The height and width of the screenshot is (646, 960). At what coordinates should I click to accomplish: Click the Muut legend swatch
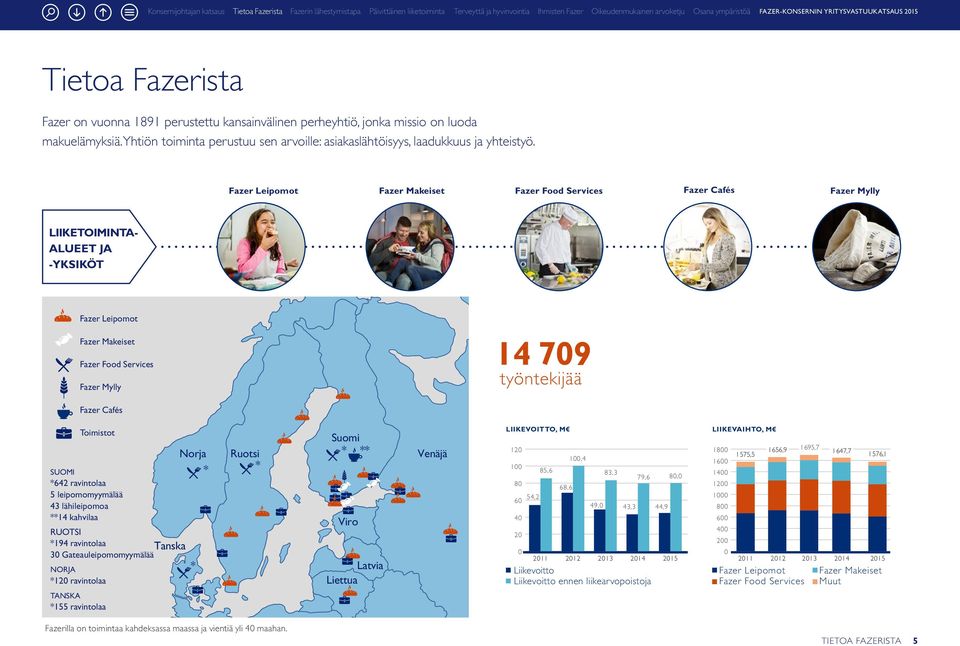(815, 581)
